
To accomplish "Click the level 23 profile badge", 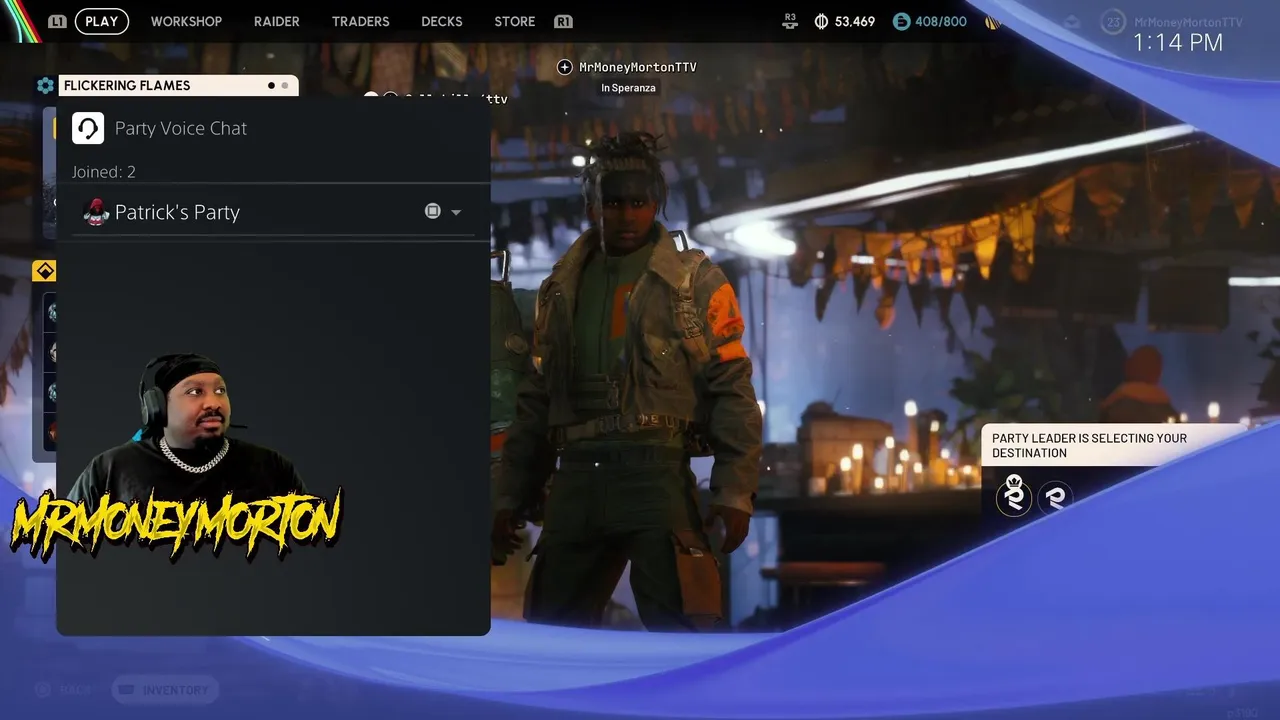I will click(x=1113, y=22).
